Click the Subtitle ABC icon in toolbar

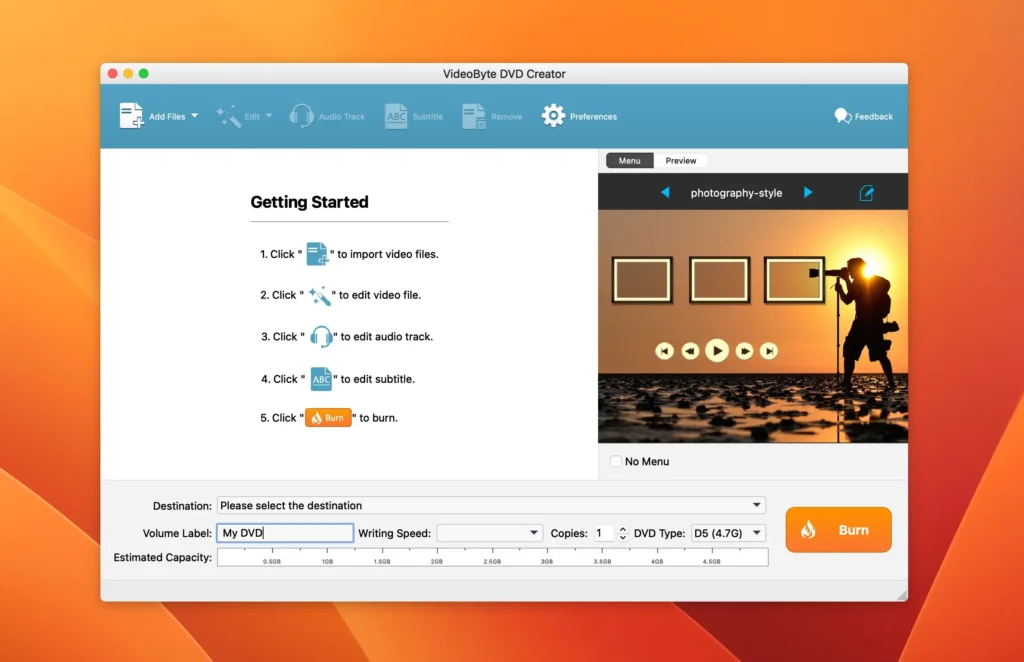(x=396, y=116)
